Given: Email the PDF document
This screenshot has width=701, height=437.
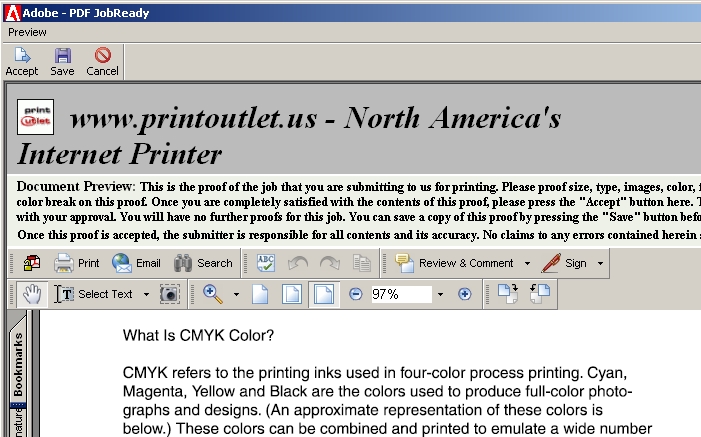Looking at the screenshot, I should click(136, 263).
